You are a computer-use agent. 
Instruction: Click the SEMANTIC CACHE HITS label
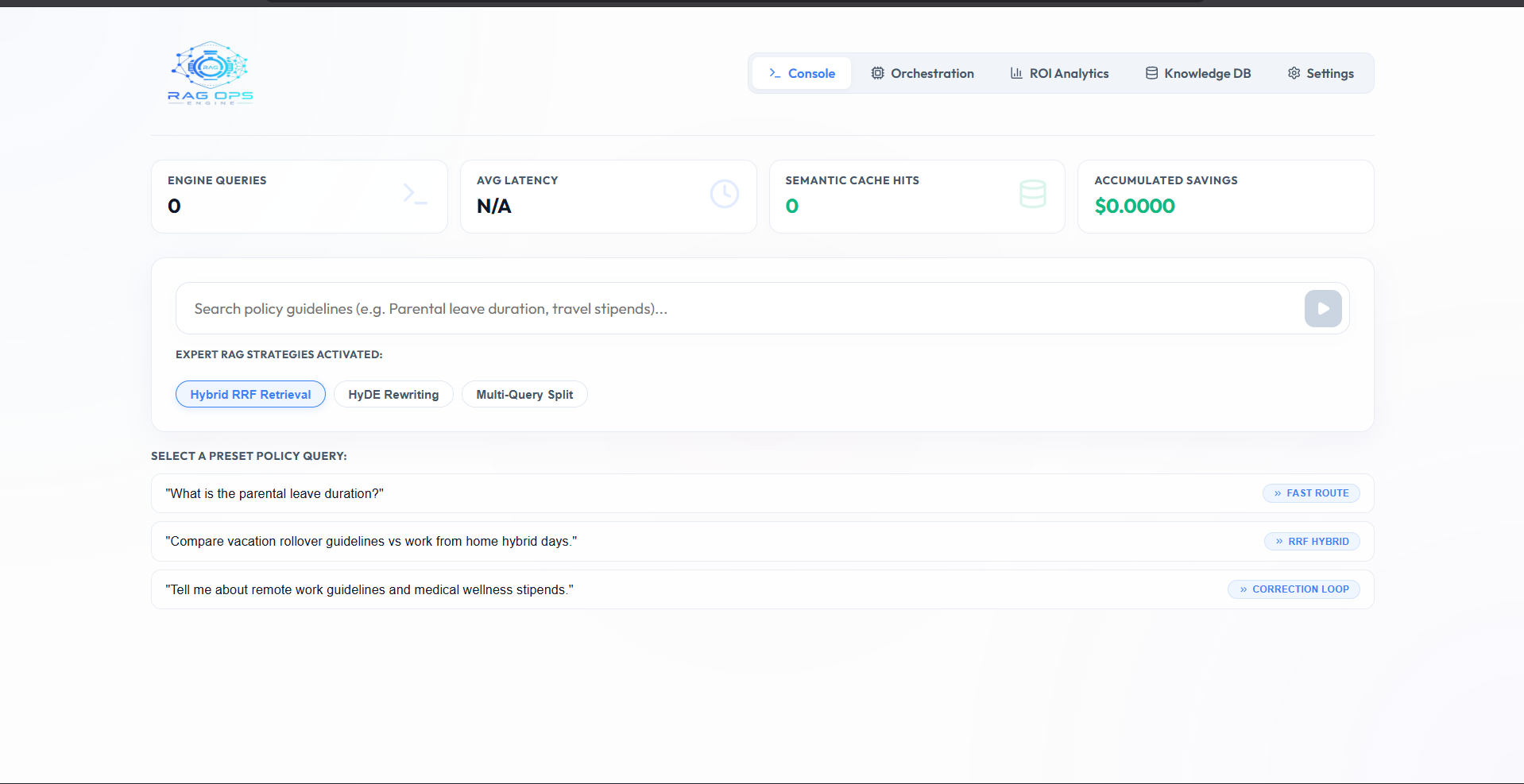(x=852, y=180)
